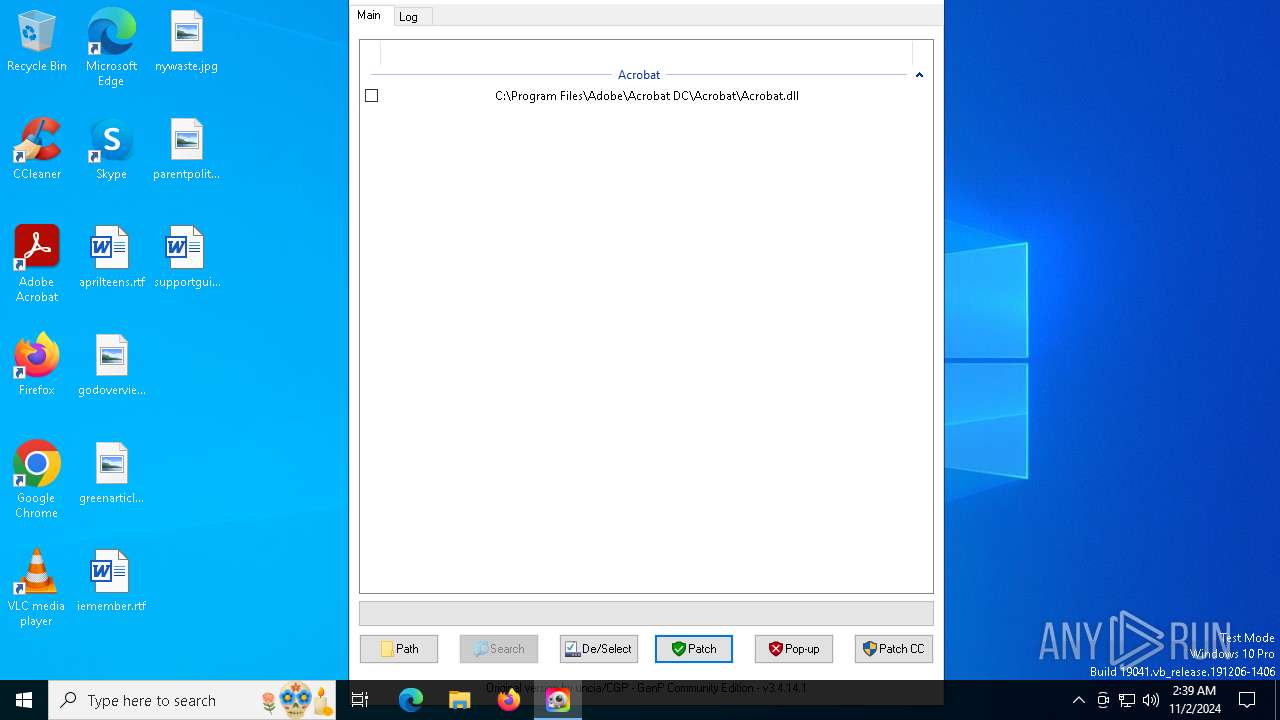Open Task View from taskbar
The height and width of the screenshot is (720, 1280).
pyautogui.click(x=361, y=700)
